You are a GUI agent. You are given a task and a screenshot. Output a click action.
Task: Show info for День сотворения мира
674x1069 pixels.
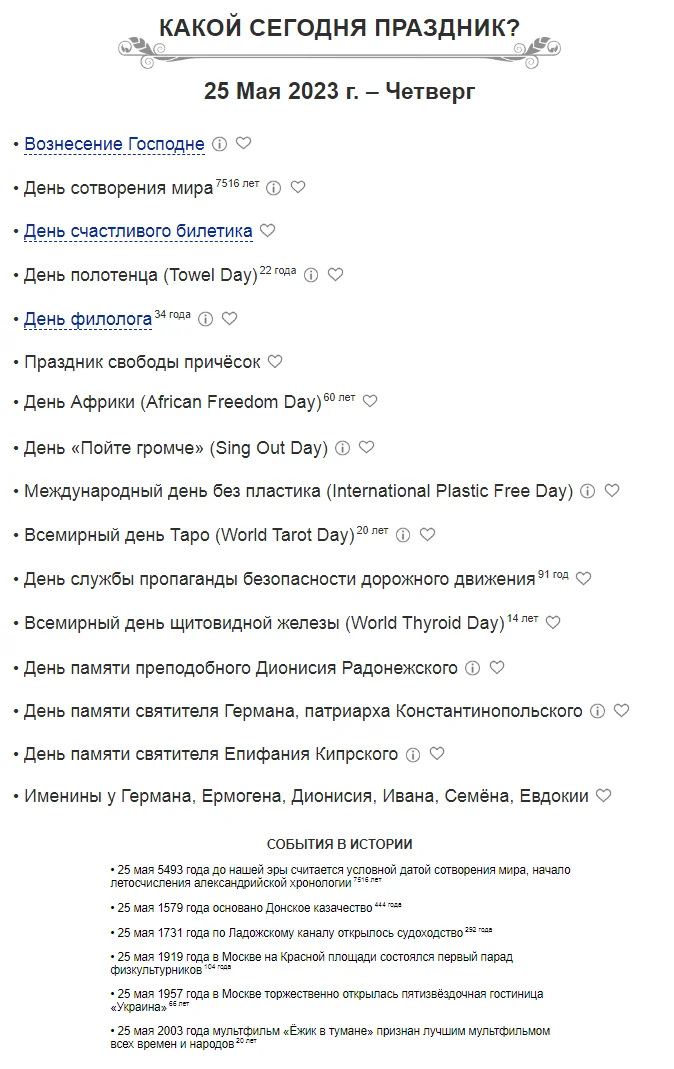point(274,187)
